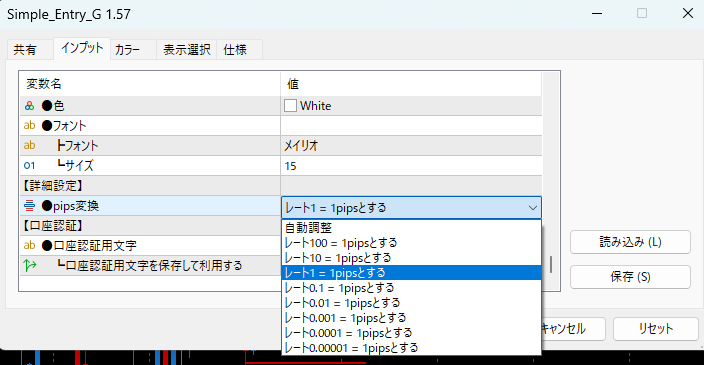Click the green arrow icon beside 口座認証用文字を保存して利用する

(x=30, y=265)
